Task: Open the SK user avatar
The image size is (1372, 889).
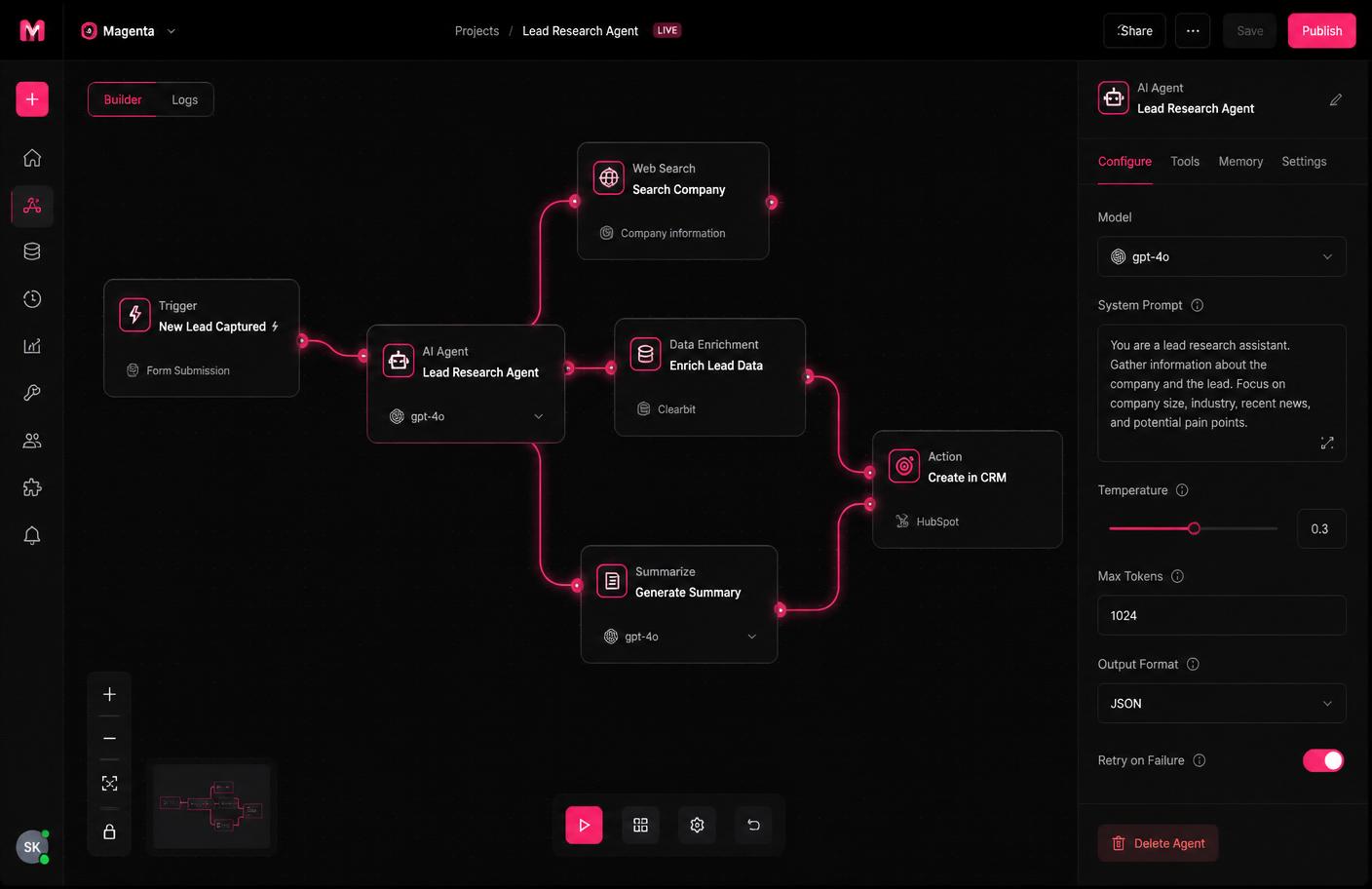Action: click(32, 847)
